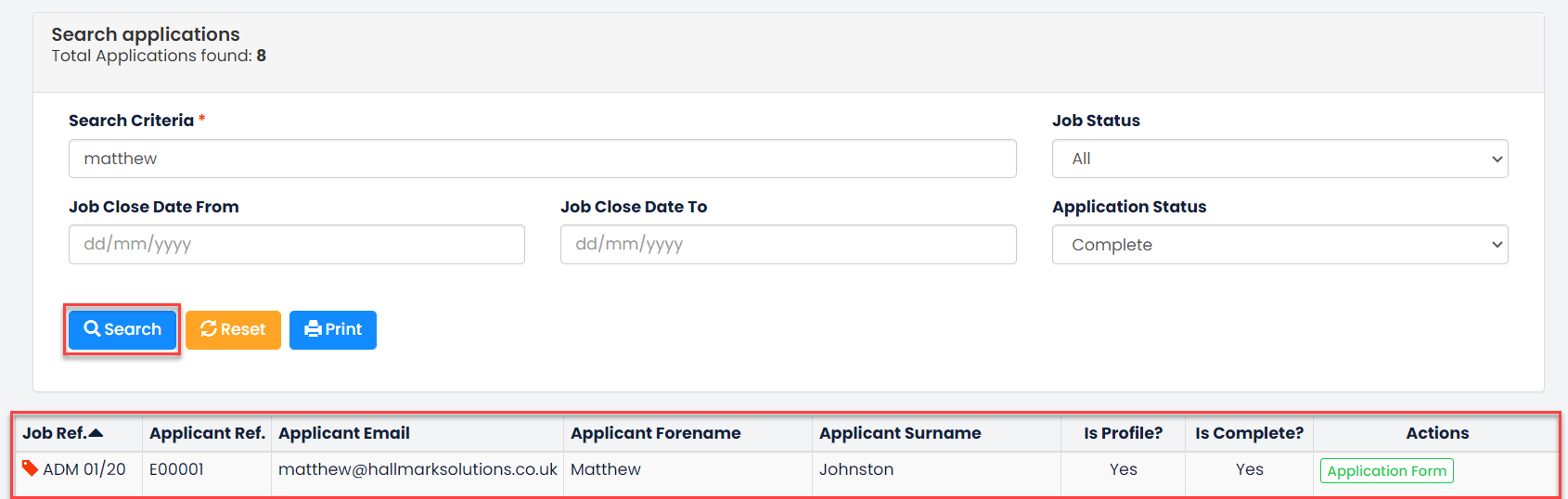Click the Job Close Date To field
This screenshot has height=499, width=1568.
pos(788,245)
